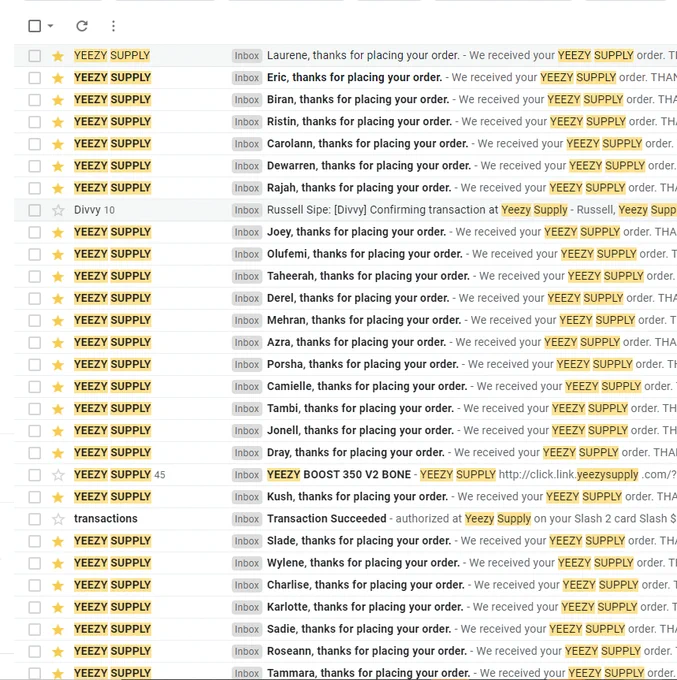
Task: Unstar the Charlise order email
Action: (58, 585)
